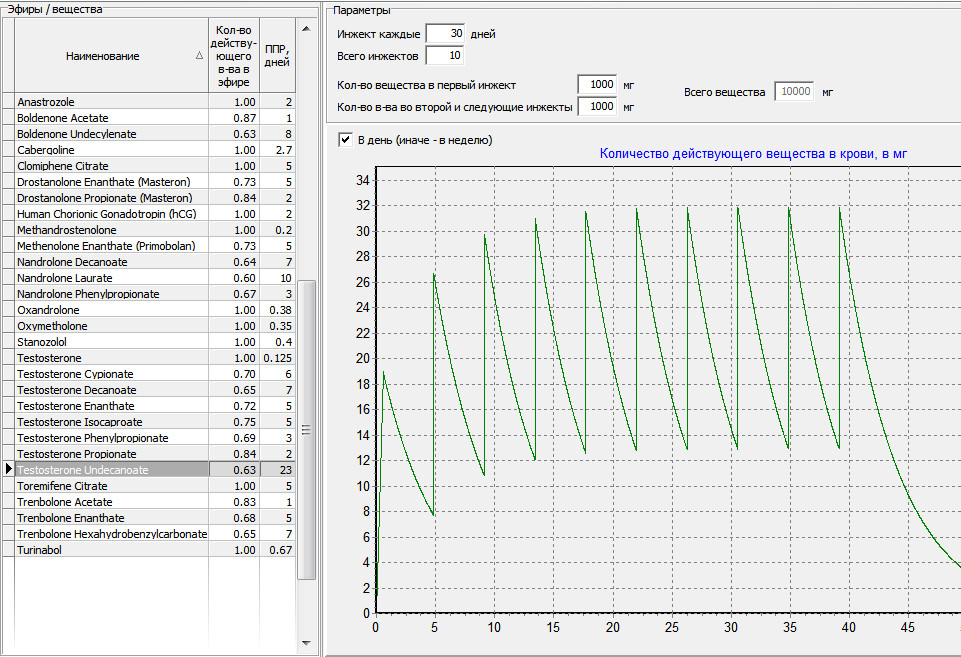Sort by the 'ППР, дней' column header
Image resolution: width=961 pixels, height=657 pixels.
coord(277,56)
